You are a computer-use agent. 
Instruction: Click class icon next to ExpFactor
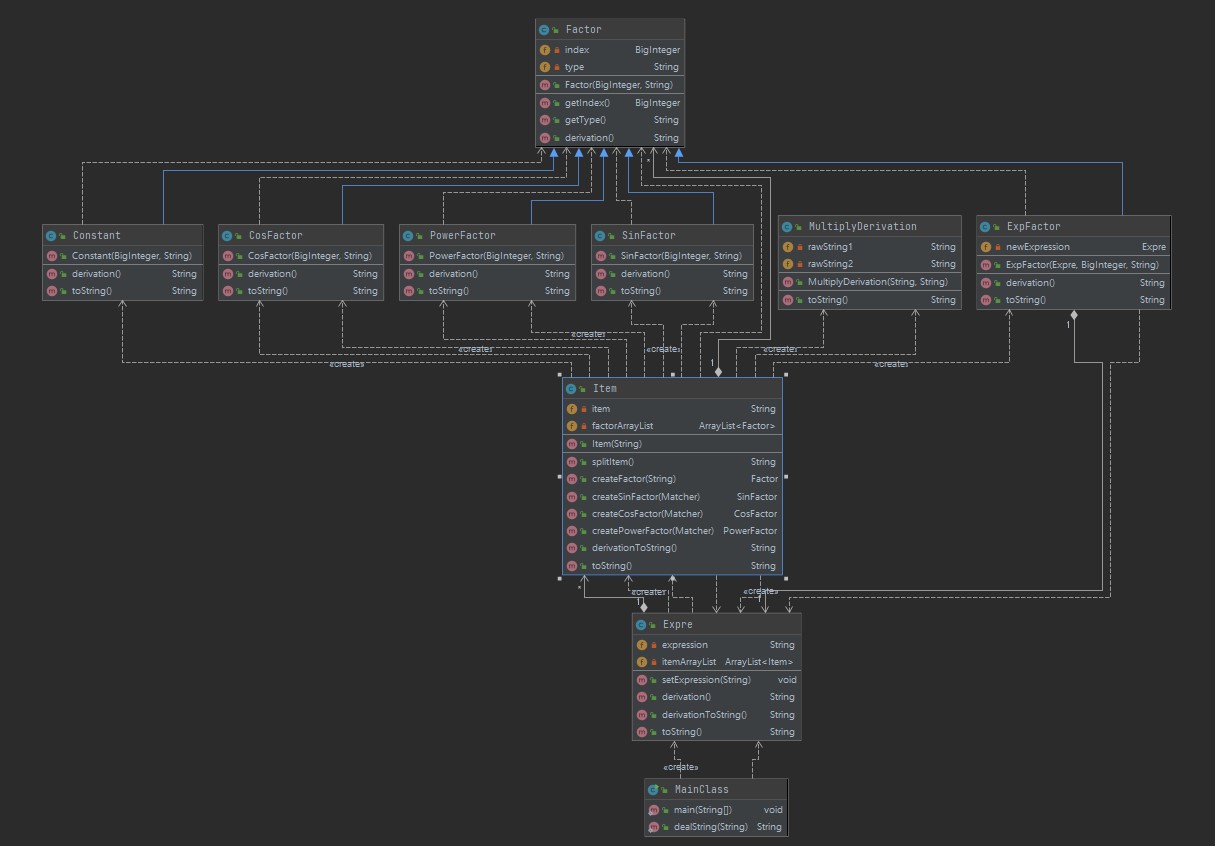coord(985,227)
